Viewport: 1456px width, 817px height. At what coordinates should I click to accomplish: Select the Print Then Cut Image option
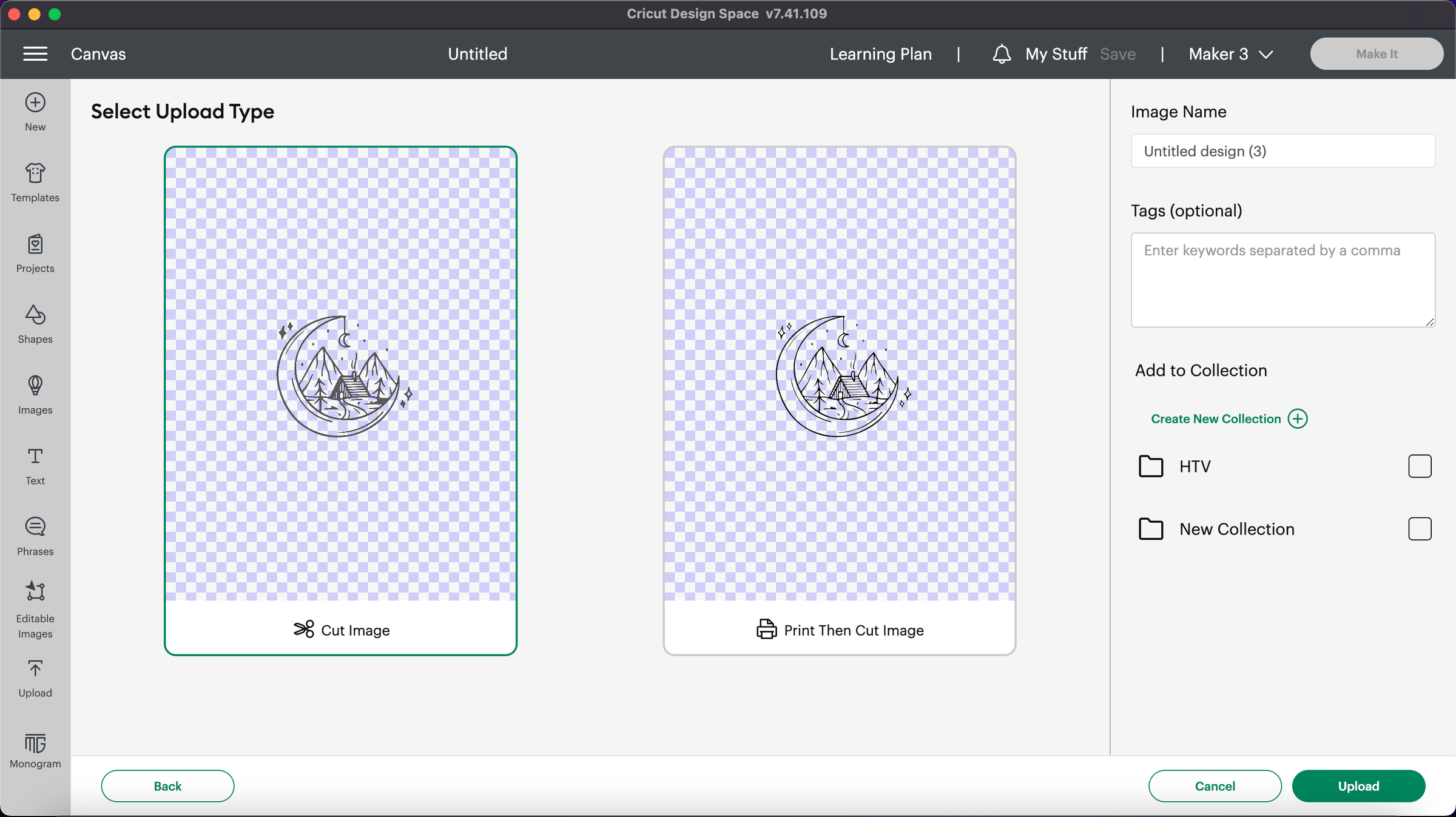pos(839,400)
